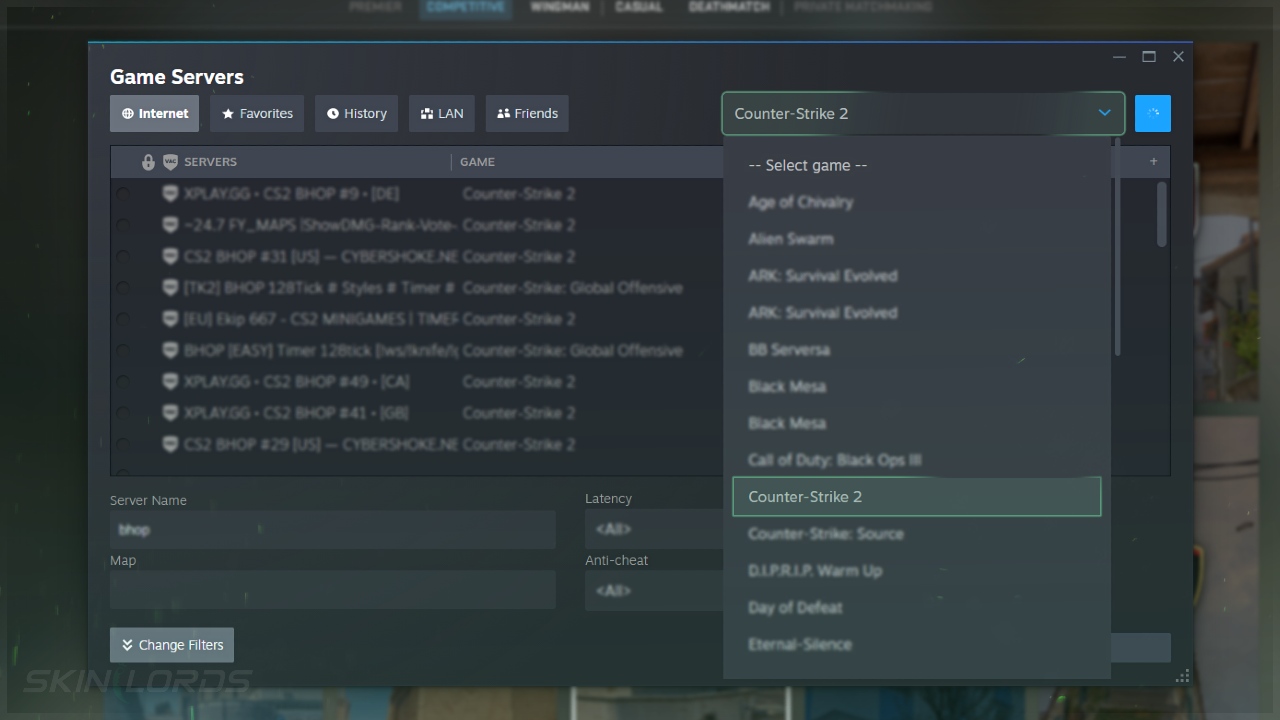Select highlighted Counter-Strike 2 option
Image resolution: width=1280 pixels, height=720 pixels.
pos(917,497)
